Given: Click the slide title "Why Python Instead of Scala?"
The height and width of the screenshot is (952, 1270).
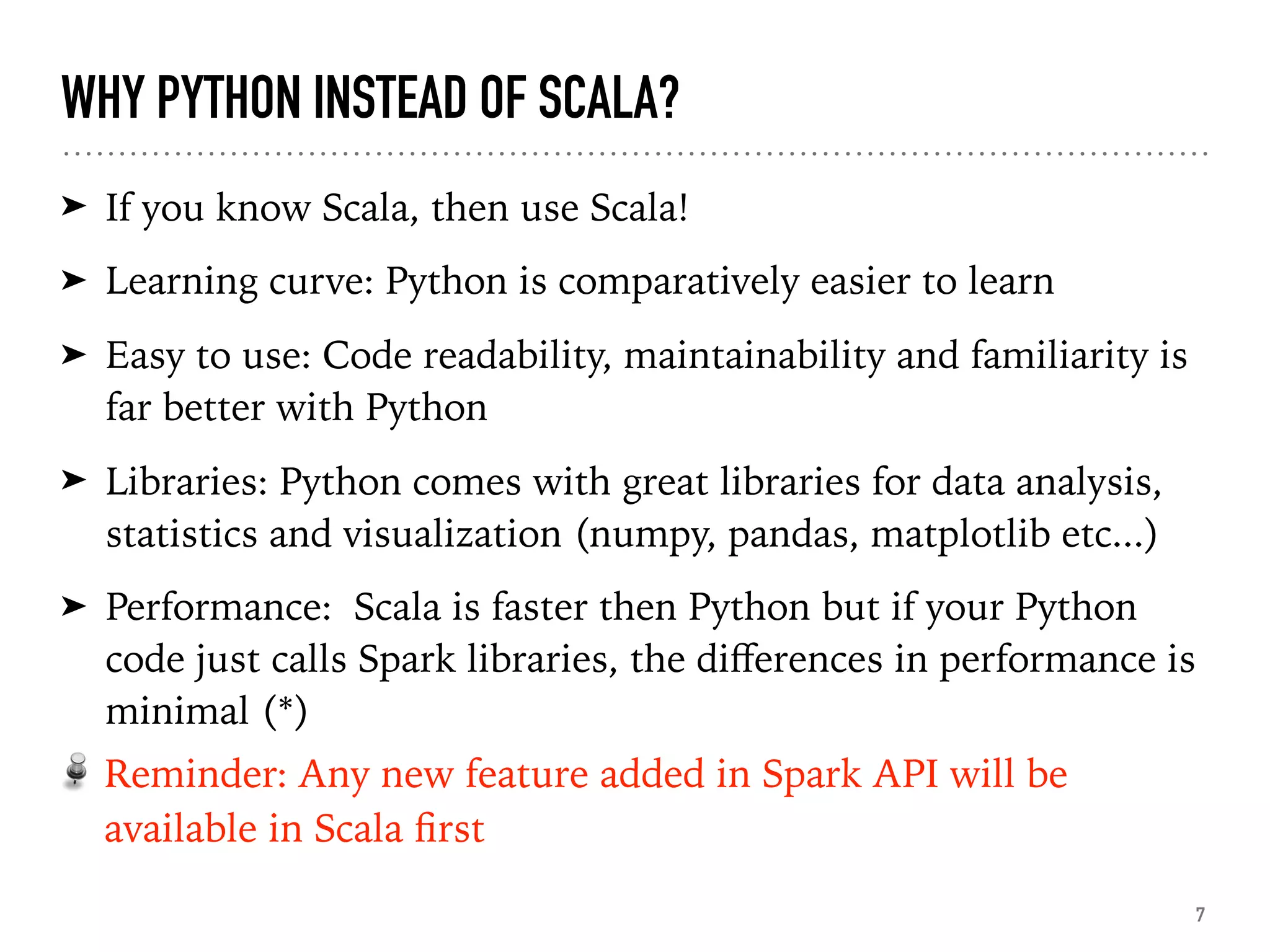Looking at the screenshot, I should 370,98.
